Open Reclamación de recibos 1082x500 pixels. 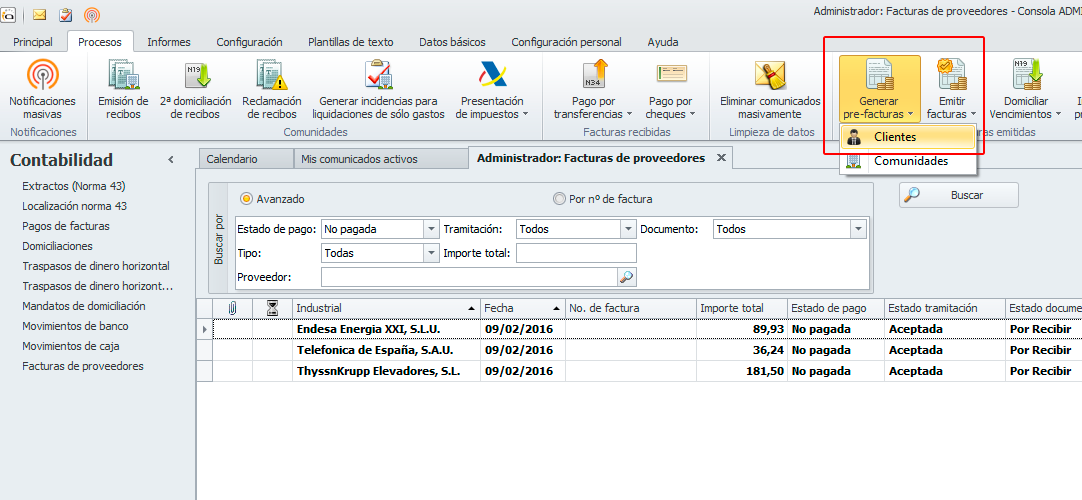pyautogui.click(x=271, y=76)
